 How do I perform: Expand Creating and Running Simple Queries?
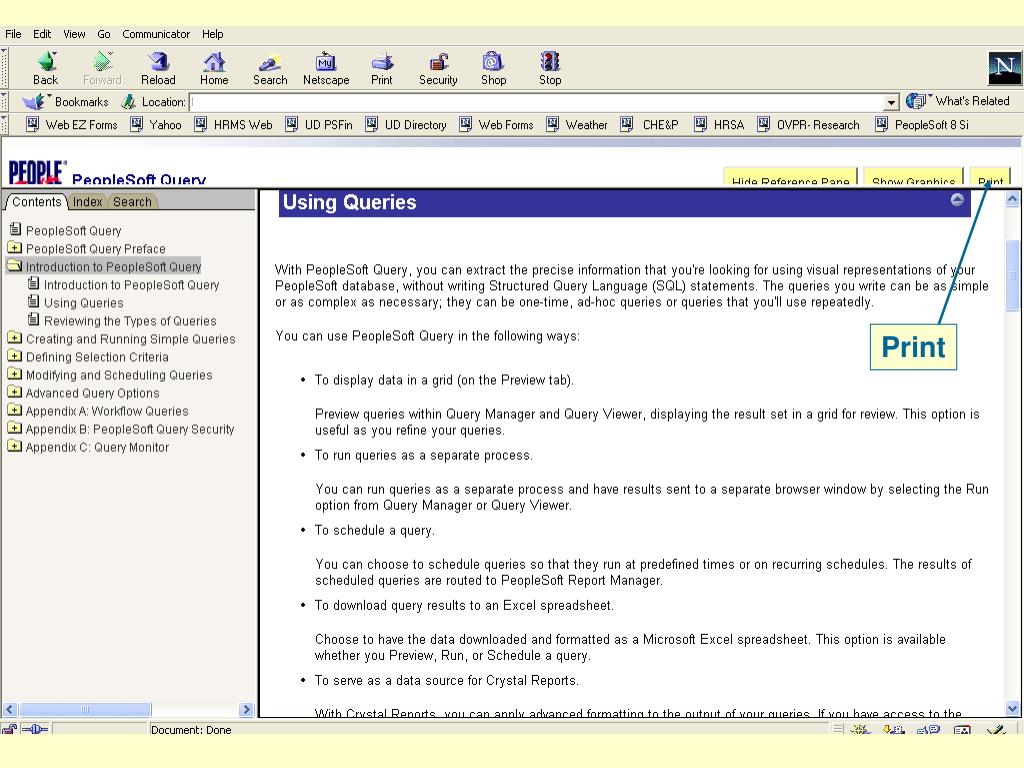[x=14, y=338]
